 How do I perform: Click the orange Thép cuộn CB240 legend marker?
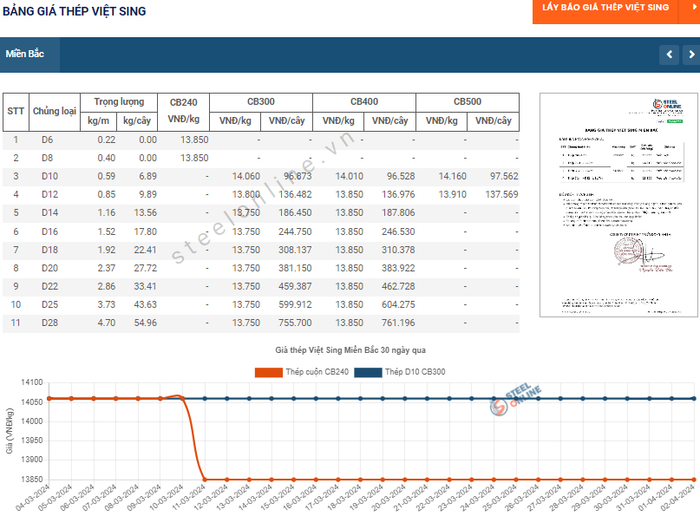pos(268,372)
